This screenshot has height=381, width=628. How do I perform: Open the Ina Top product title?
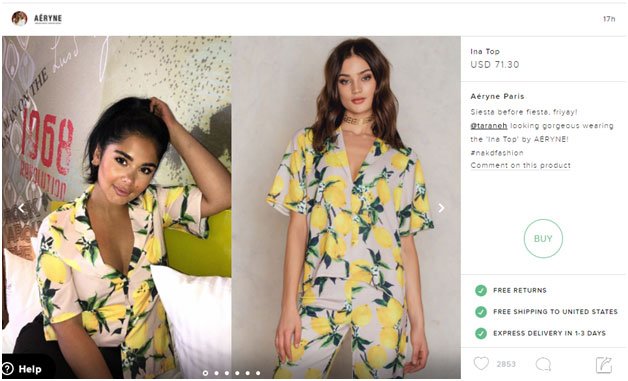pyautogui.click(x=485, y=51)
